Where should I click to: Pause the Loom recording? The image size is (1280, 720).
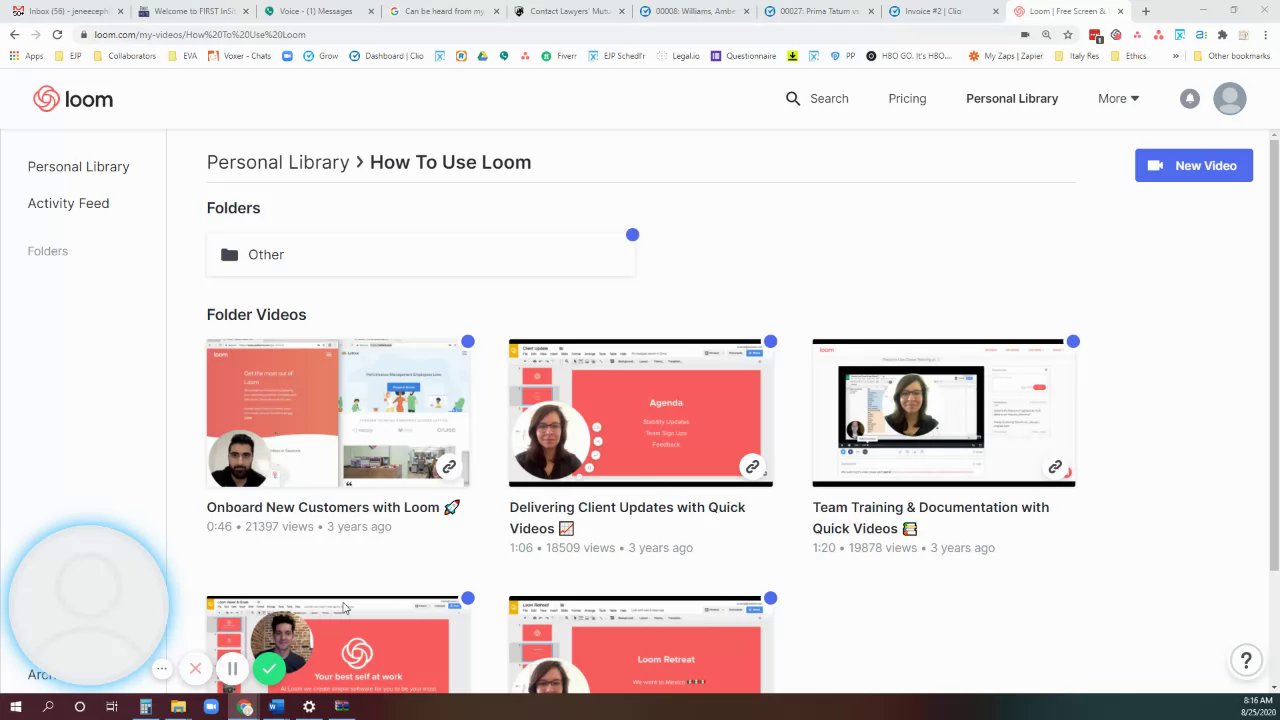pos(232,668)
